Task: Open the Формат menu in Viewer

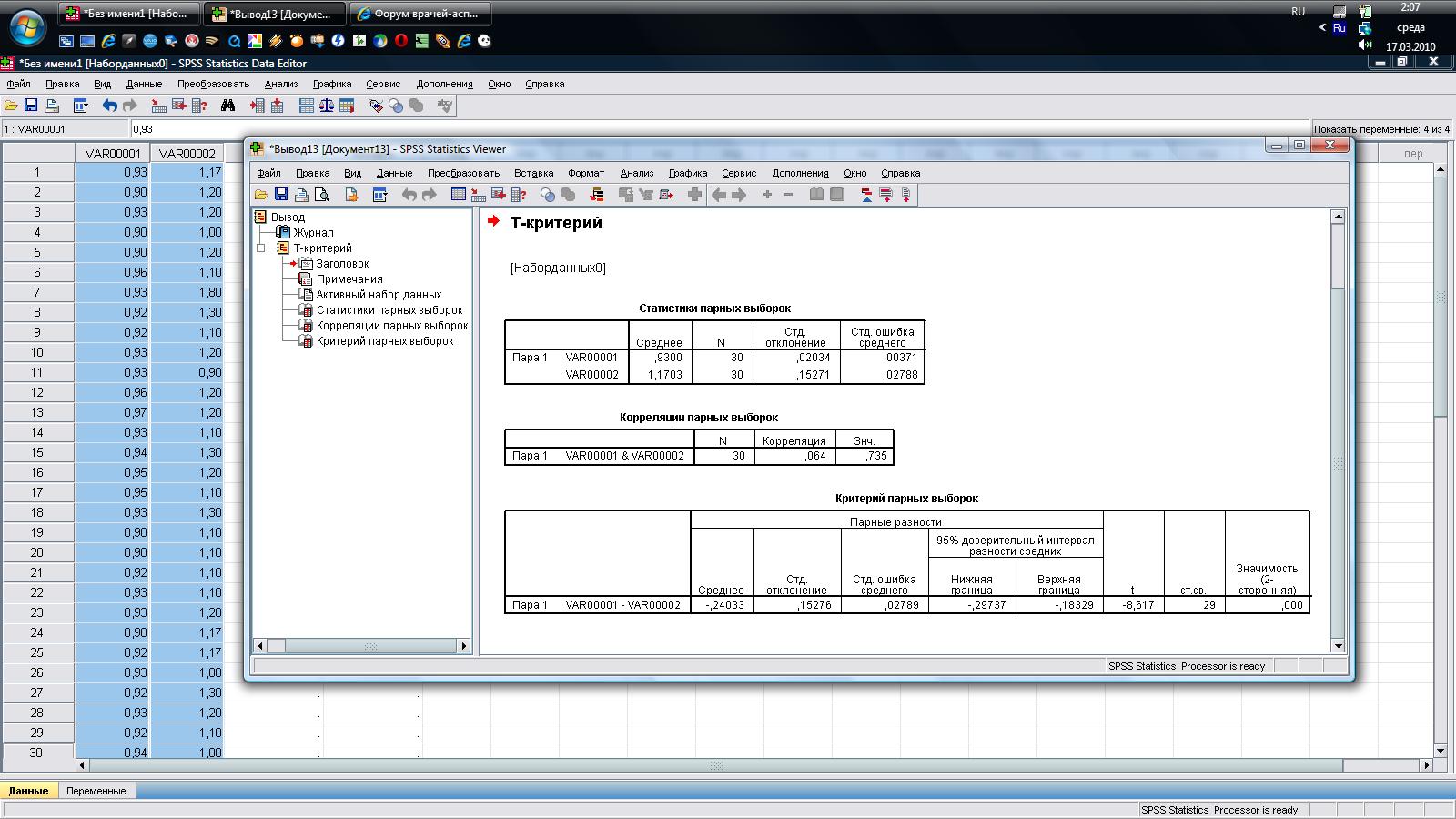Action: click(x=585, y=173)
